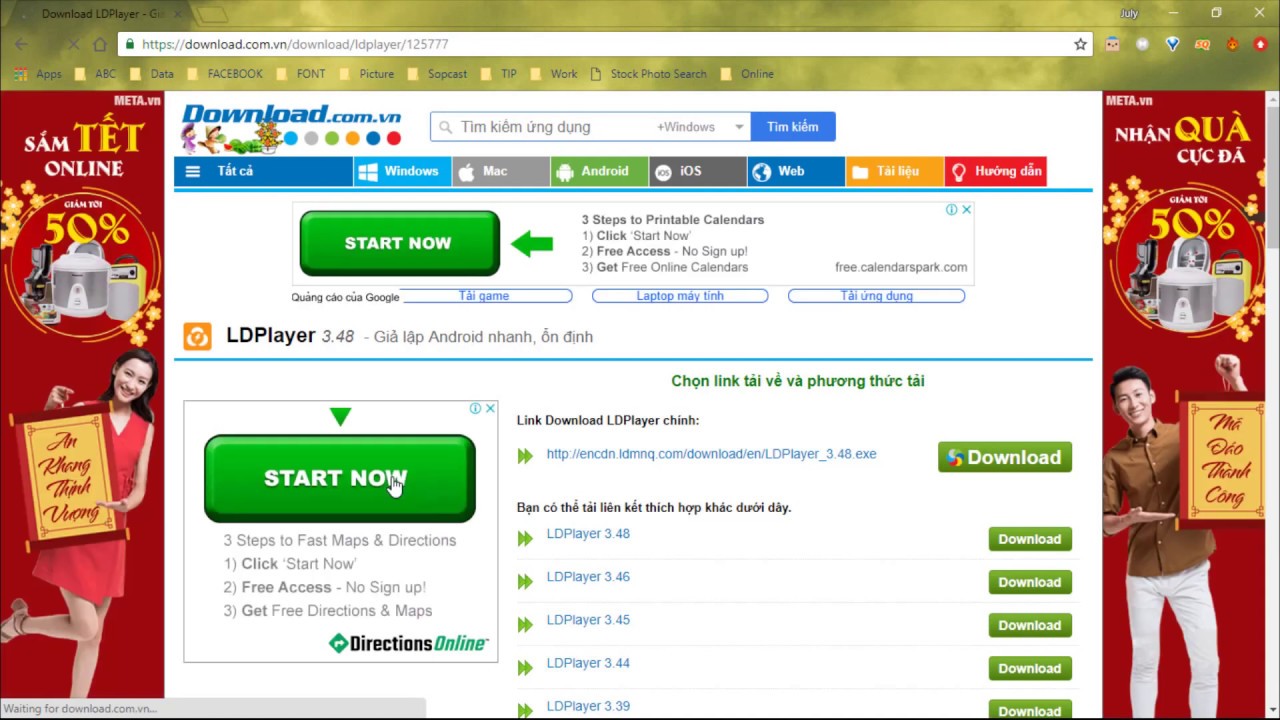The width and height of the screenshot is (1280, 720).
Task: Click the Tải game ad link
Action: 485,296
